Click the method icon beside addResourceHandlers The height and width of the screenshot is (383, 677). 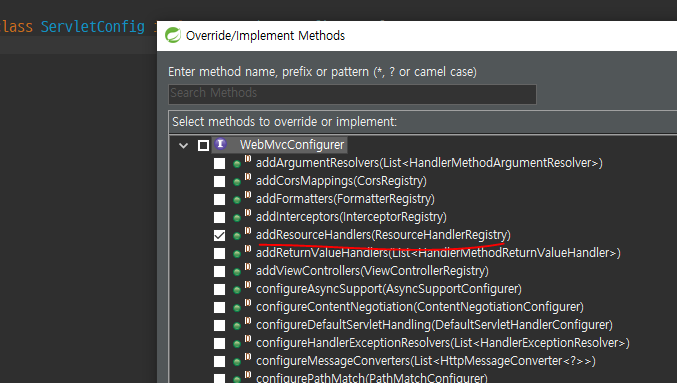[x=237, y=236]
